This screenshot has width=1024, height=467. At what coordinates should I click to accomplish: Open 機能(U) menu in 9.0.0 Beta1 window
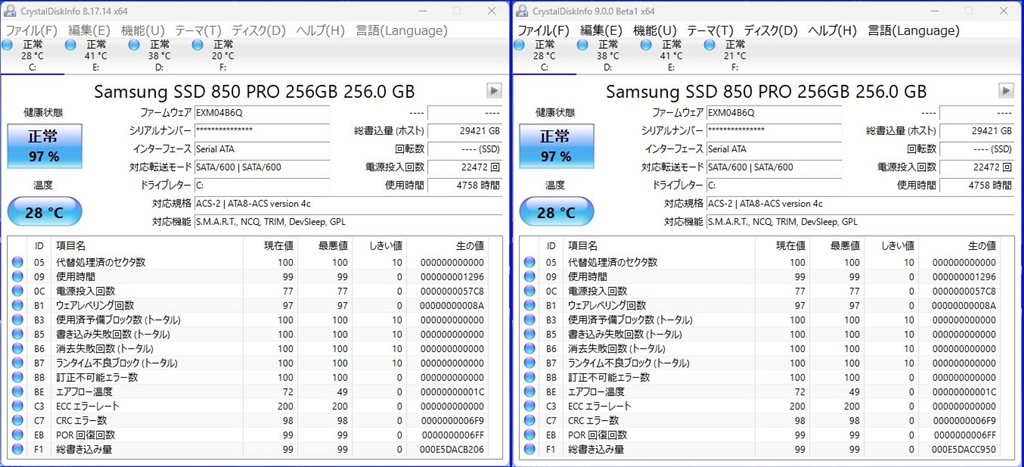(x=654, y=31)
